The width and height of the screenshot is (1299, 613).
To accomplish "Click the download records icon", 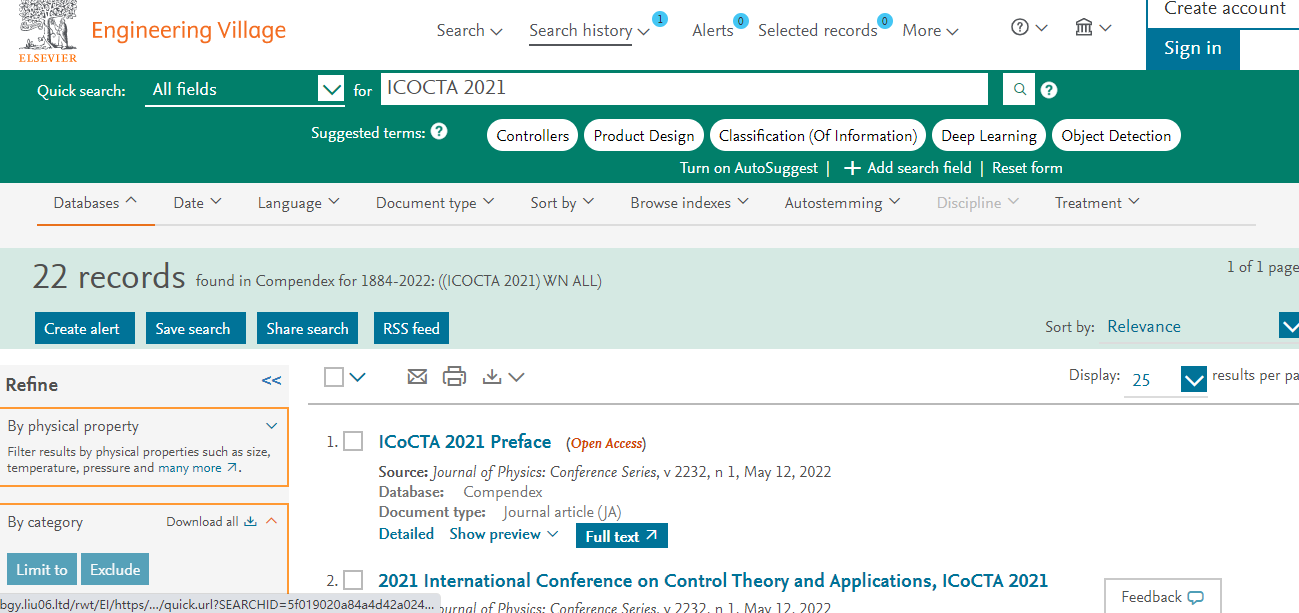I will [491, 376].
